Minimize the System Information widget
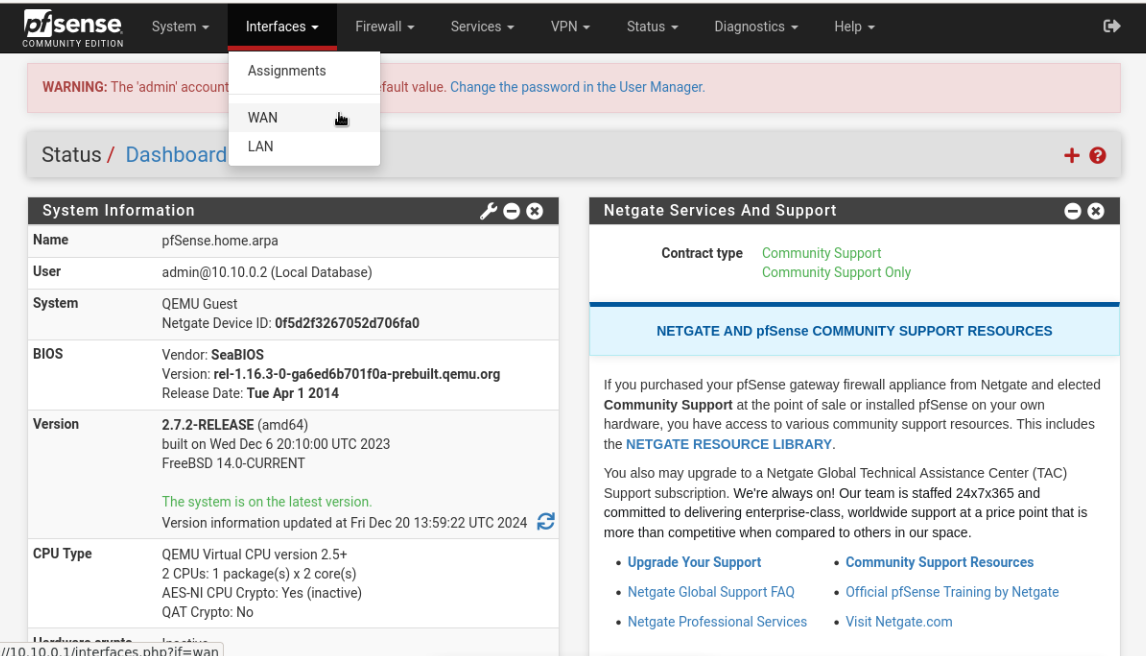 tap(512, 211)
